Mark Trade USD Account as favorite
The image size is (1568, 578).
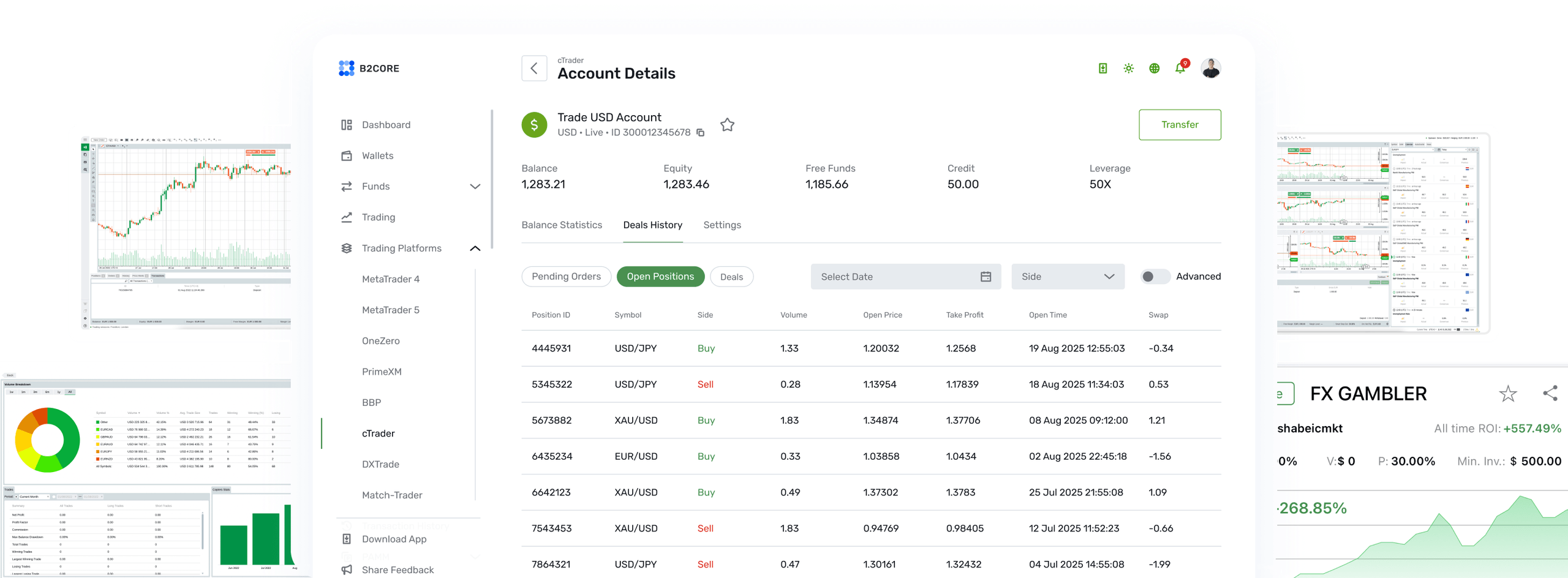click(x=727, y=125)
